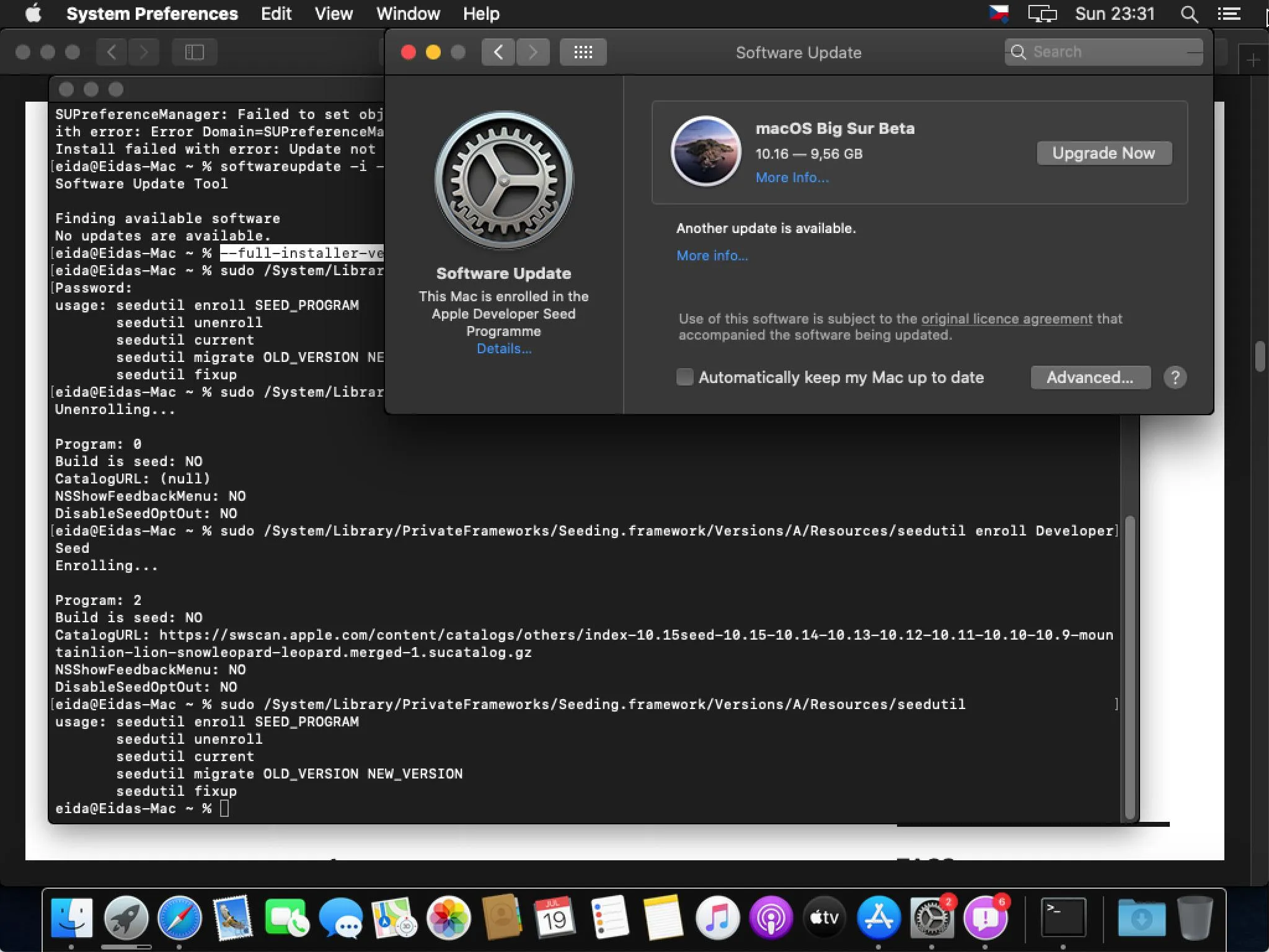Open Music in the Dock

pos(717,918)
